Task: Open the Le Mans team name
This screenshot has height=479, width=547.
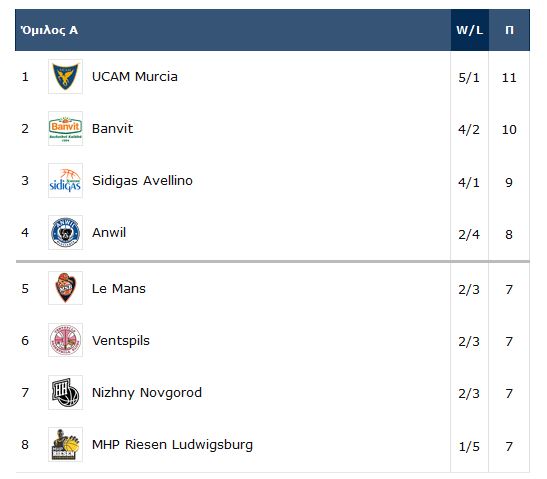Action: (x=119, y=289)
